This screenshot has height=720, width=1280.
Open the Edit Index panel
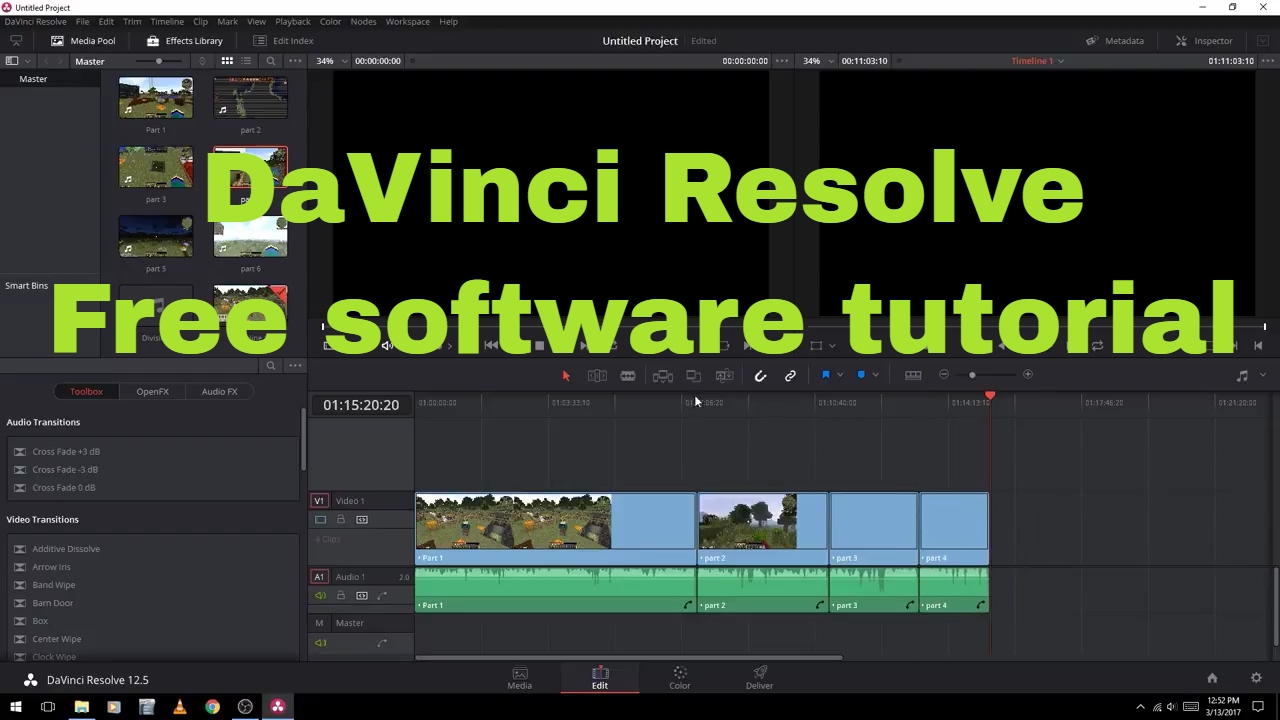click(x=283, y=41)
